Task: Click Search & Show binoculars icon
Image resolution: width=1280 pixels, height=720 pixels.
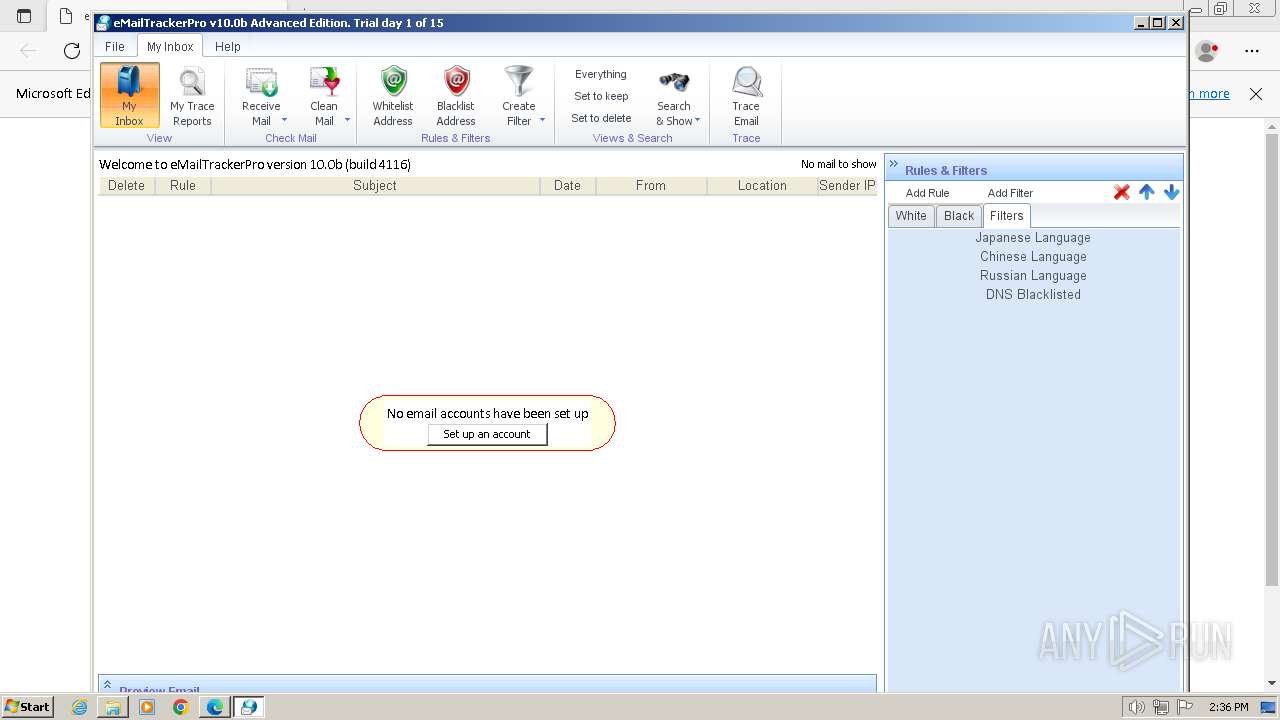Action: click(674, 82)
